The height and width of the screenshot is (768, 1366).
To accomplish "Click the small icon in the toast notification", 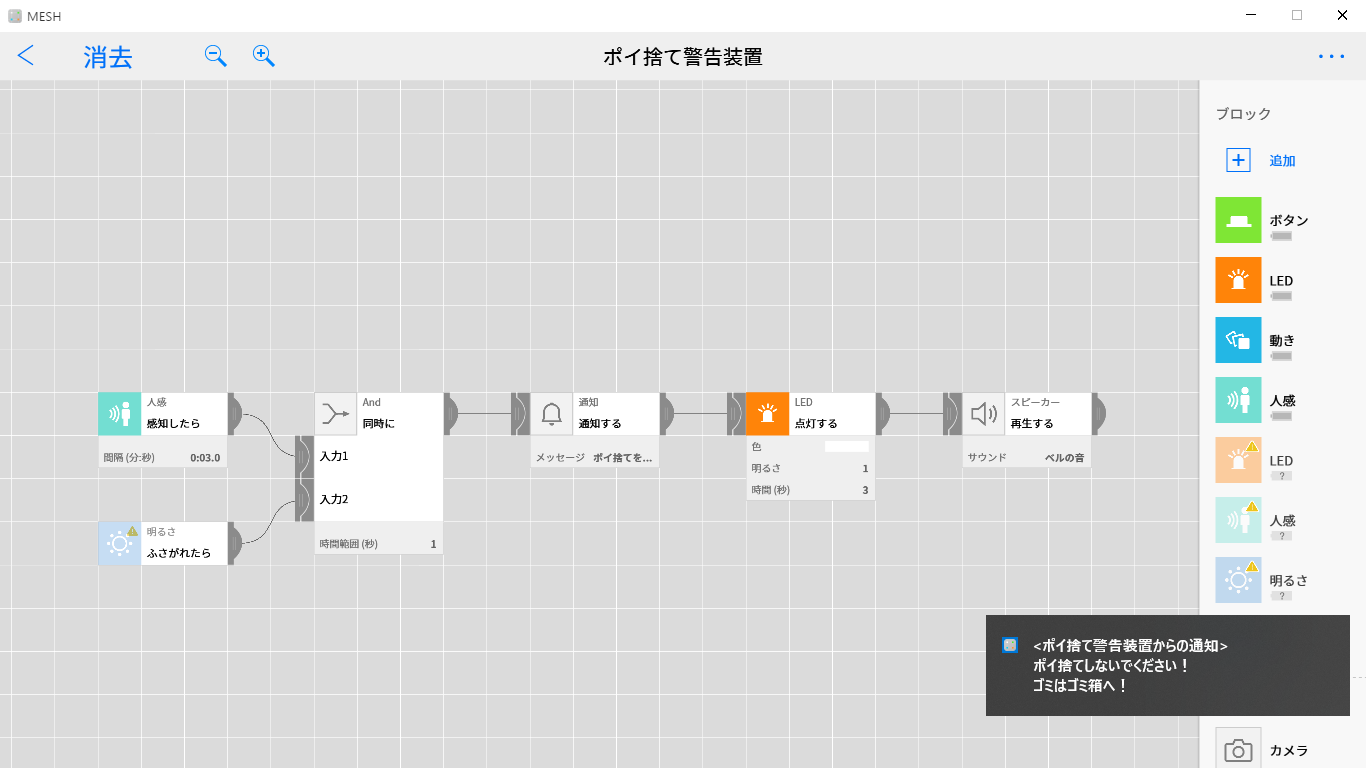I will click(1010, 646).
